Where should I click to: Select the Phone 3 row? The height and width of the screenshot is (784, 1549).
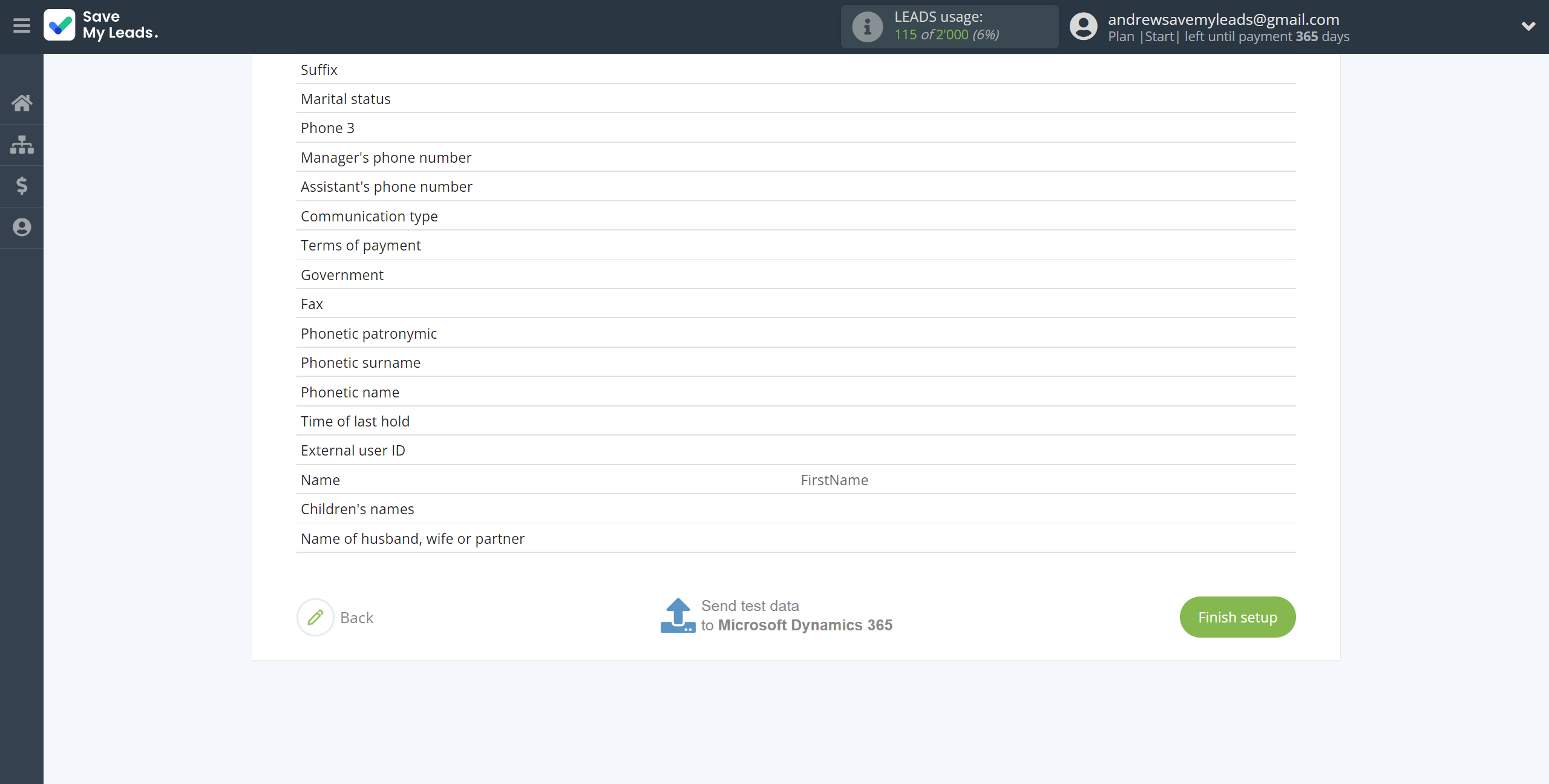click(796, 128)
